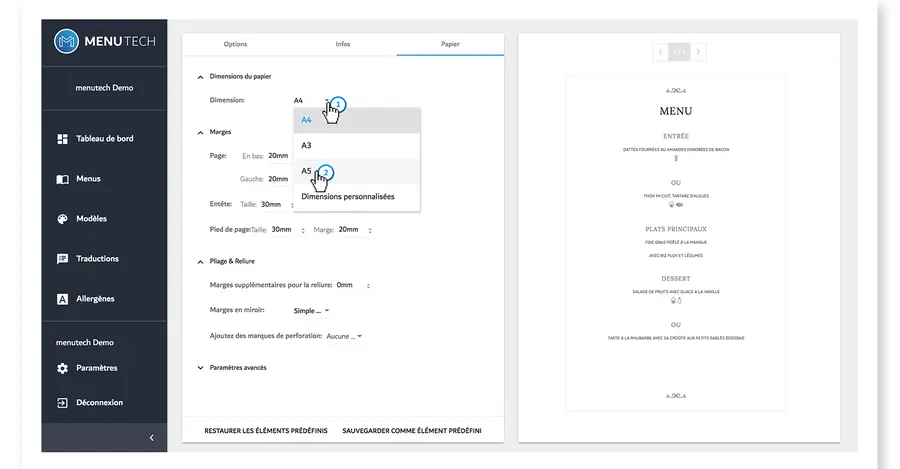This screenshot has width=900, height=469.
Task: Click the Déconnexion logout icon
Action: coord(62,403)
